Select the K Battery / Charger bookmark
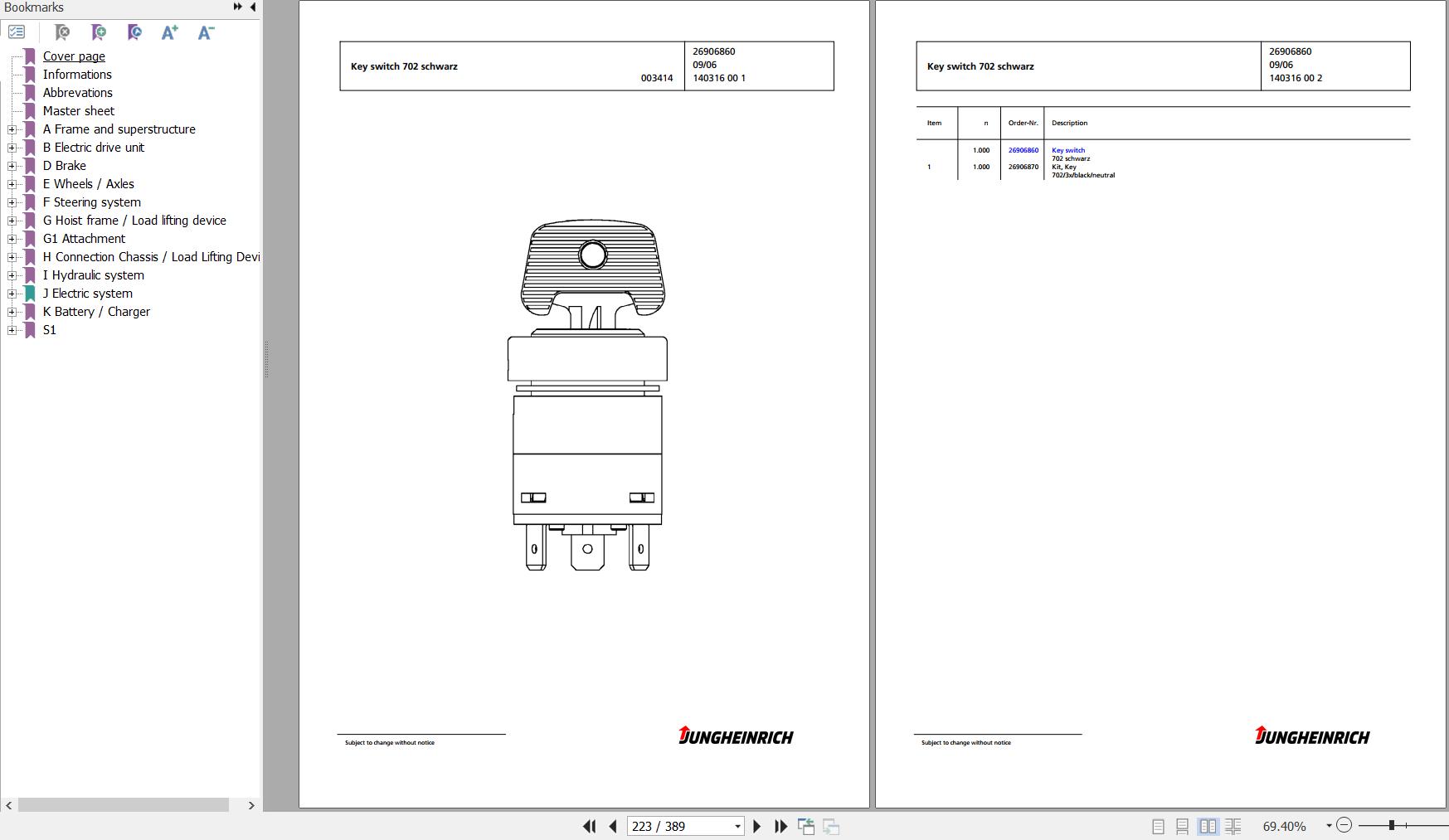This screenshot has width=1449, height=840. [96, 312]
